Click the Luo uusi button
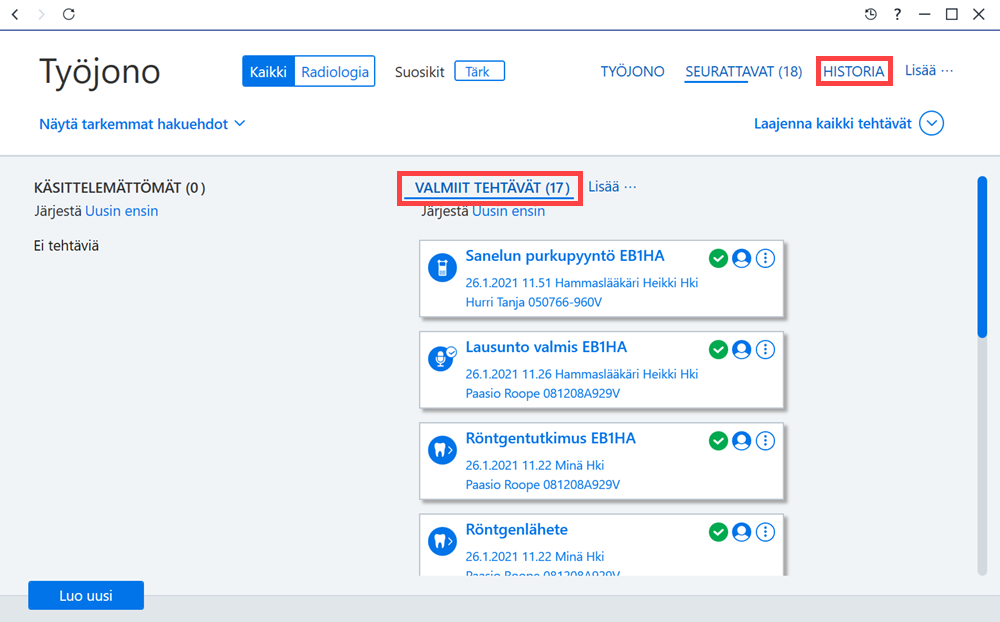The image size is (1000, 622). (86, 595)
